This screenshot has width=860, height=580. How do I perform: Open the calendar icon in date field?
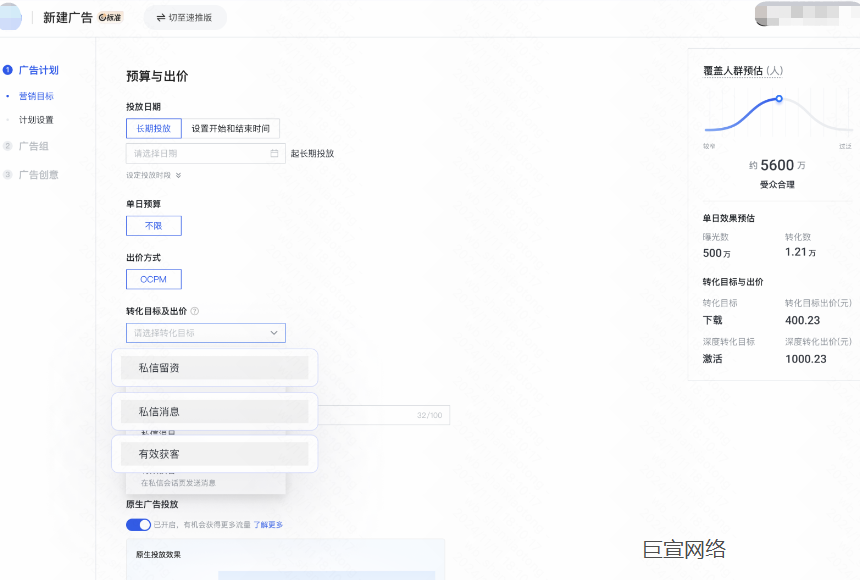coord(274,153)
